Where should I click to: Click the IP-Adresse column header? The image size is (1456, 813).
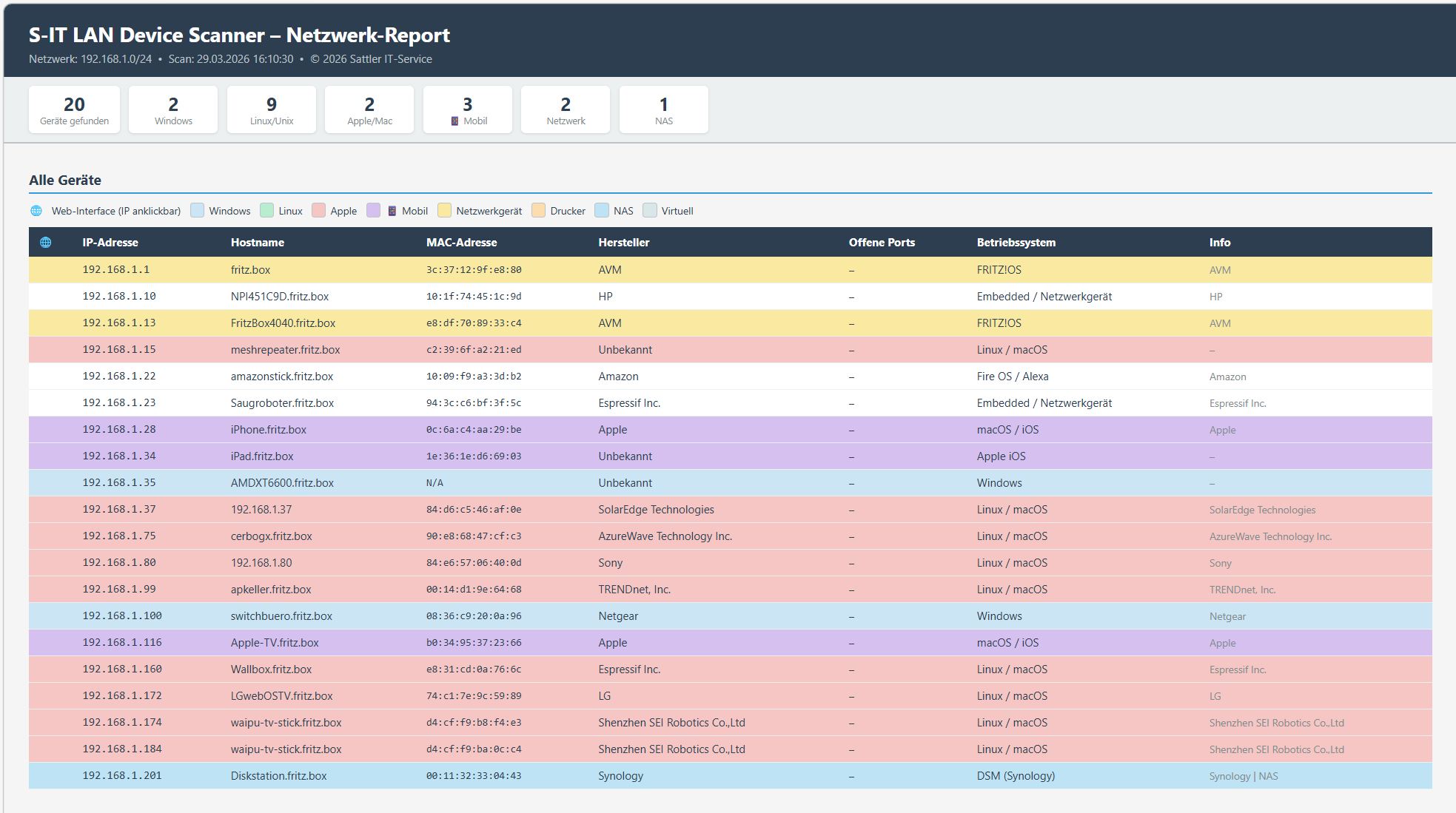tap(110, 243)
